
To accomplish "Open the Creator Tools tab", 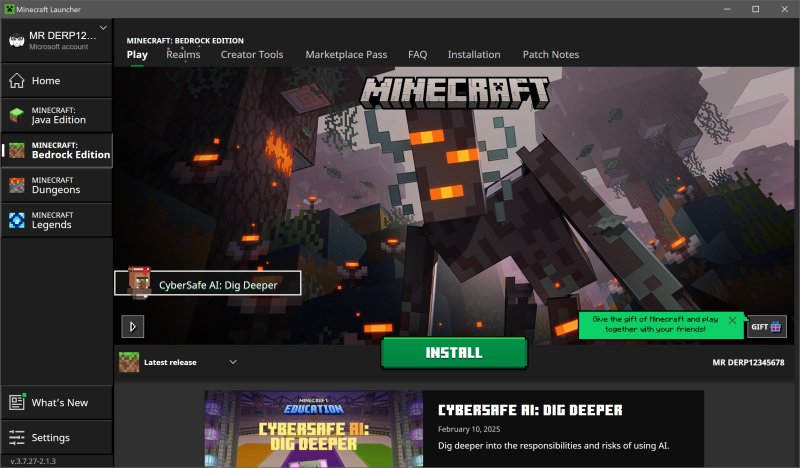I will click(252, 55).
